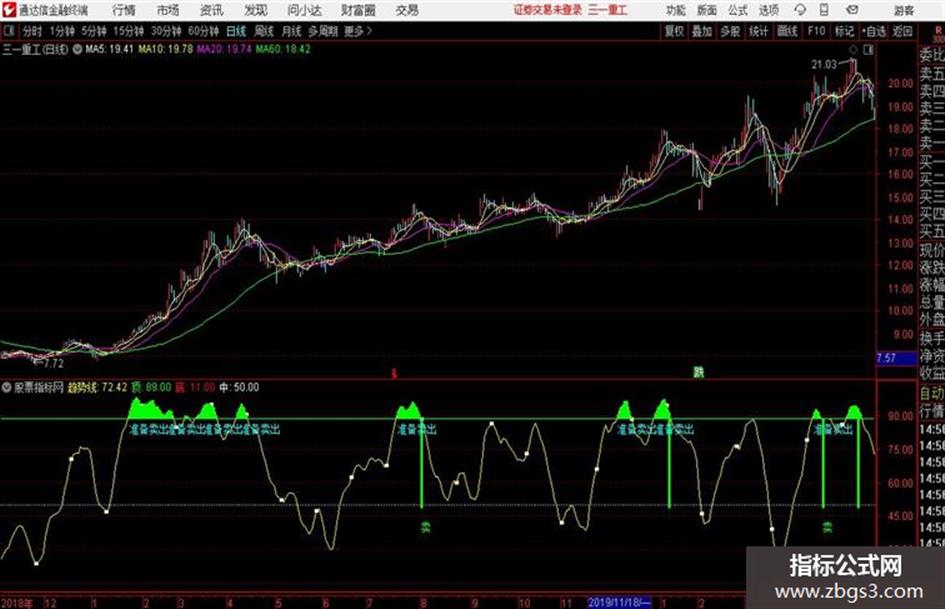Click the MA5: 19.41 value

coord(109,49)
